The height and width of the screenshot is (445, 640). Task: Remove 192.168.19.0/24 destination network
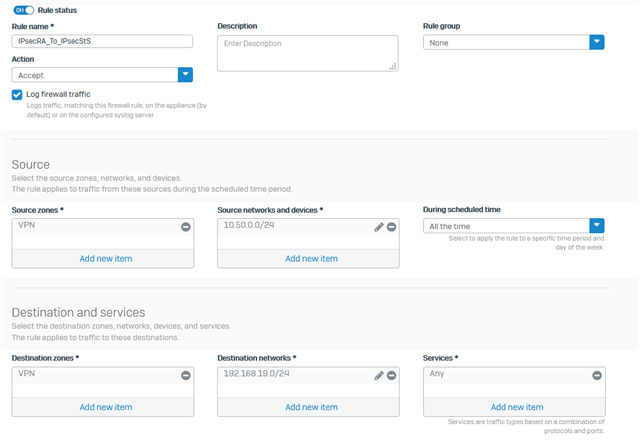(x=391, y=376)
